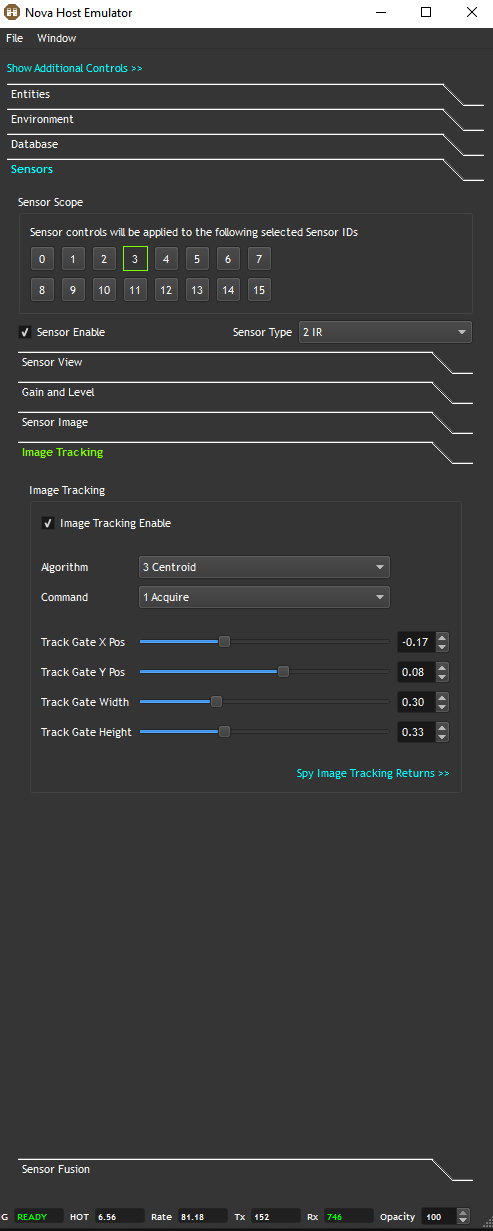Screen dimensions: 493x1231
Task: Select Sensor ID 0 button
Action: coord(42,259)
